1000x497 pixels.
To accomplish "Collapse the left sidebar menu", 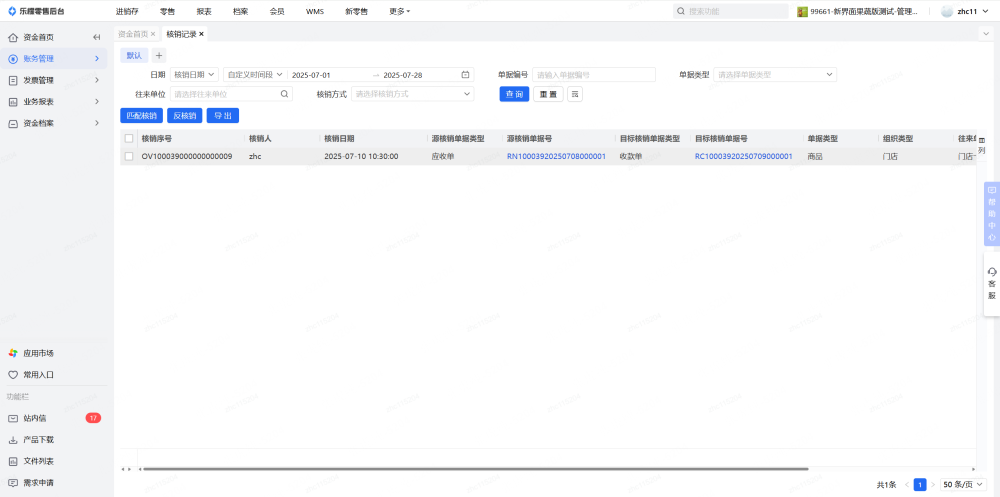I will (96, 37).
